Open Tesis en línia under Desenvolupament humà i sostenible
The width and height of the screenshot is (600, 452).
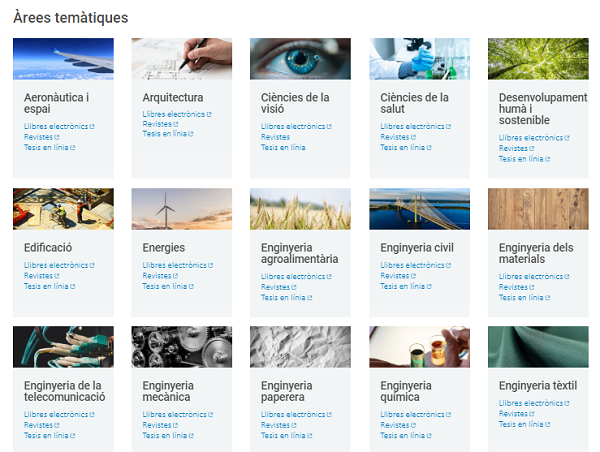(525, 159)
